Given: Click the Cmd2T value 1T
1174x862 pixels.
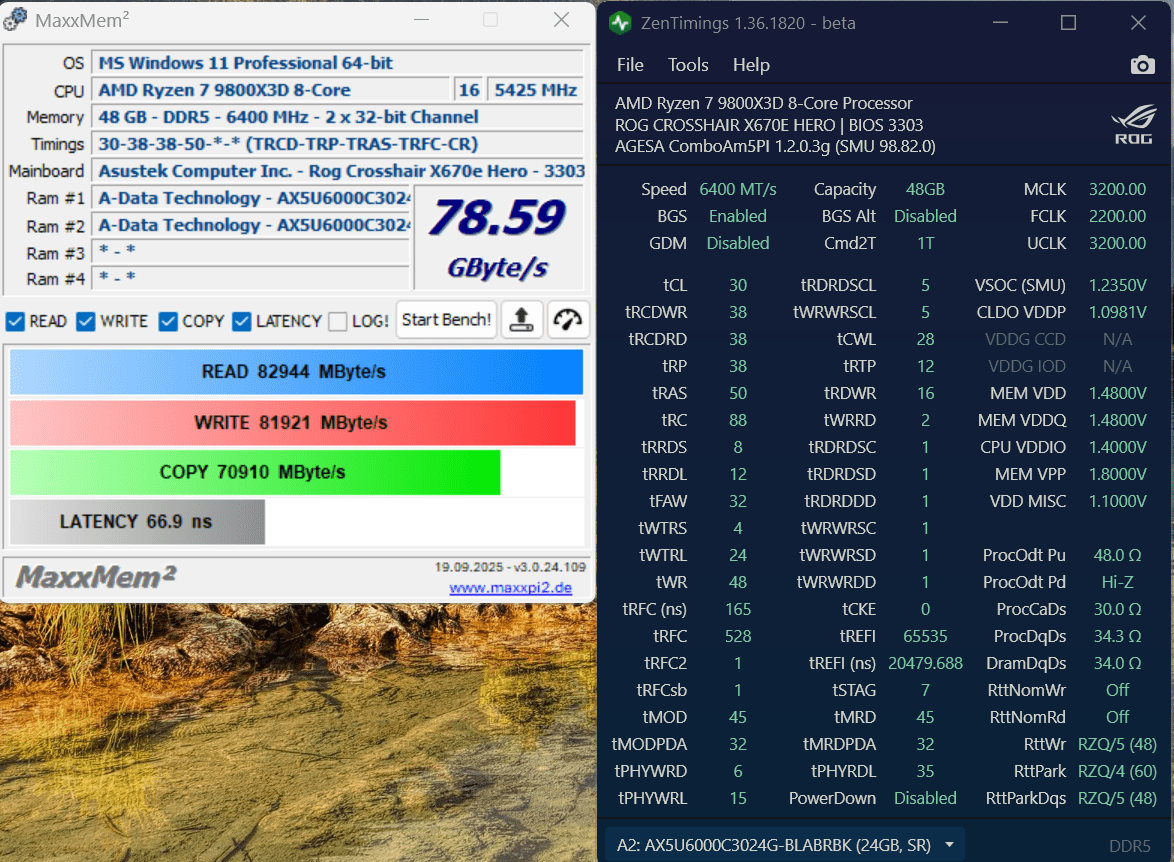Looking at the screenshot, I should [925, 243].
